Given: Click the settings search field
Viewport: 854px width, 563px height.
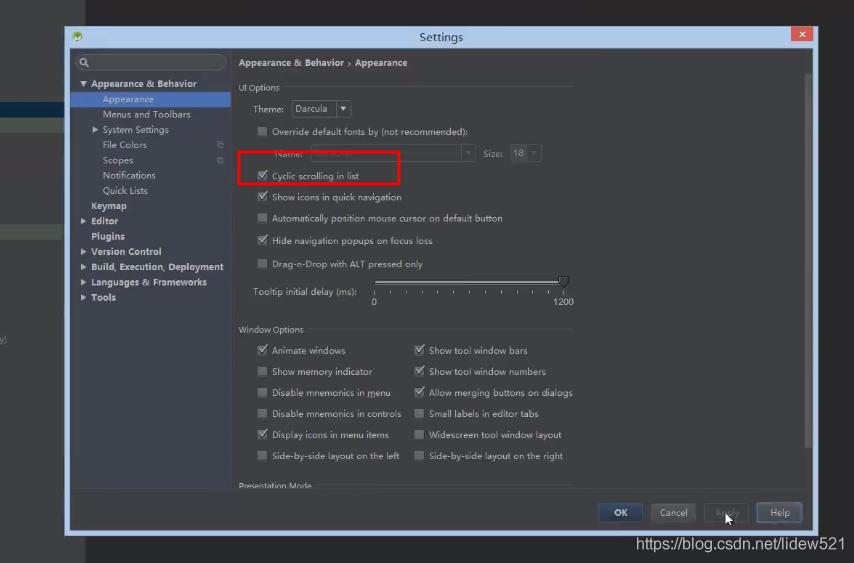Looking at the screenshot, I should coord(151,63).
